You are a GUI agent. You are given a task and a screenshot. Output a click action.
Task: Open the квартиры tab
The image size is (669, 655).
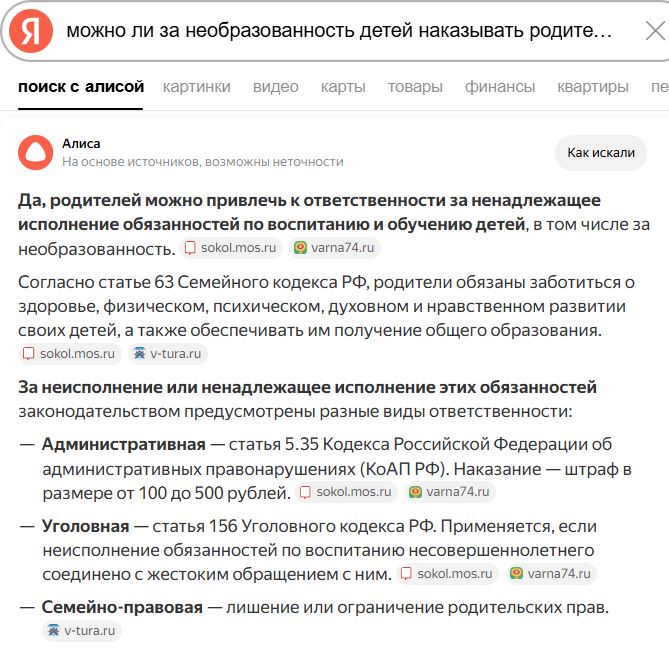[593, 87]
